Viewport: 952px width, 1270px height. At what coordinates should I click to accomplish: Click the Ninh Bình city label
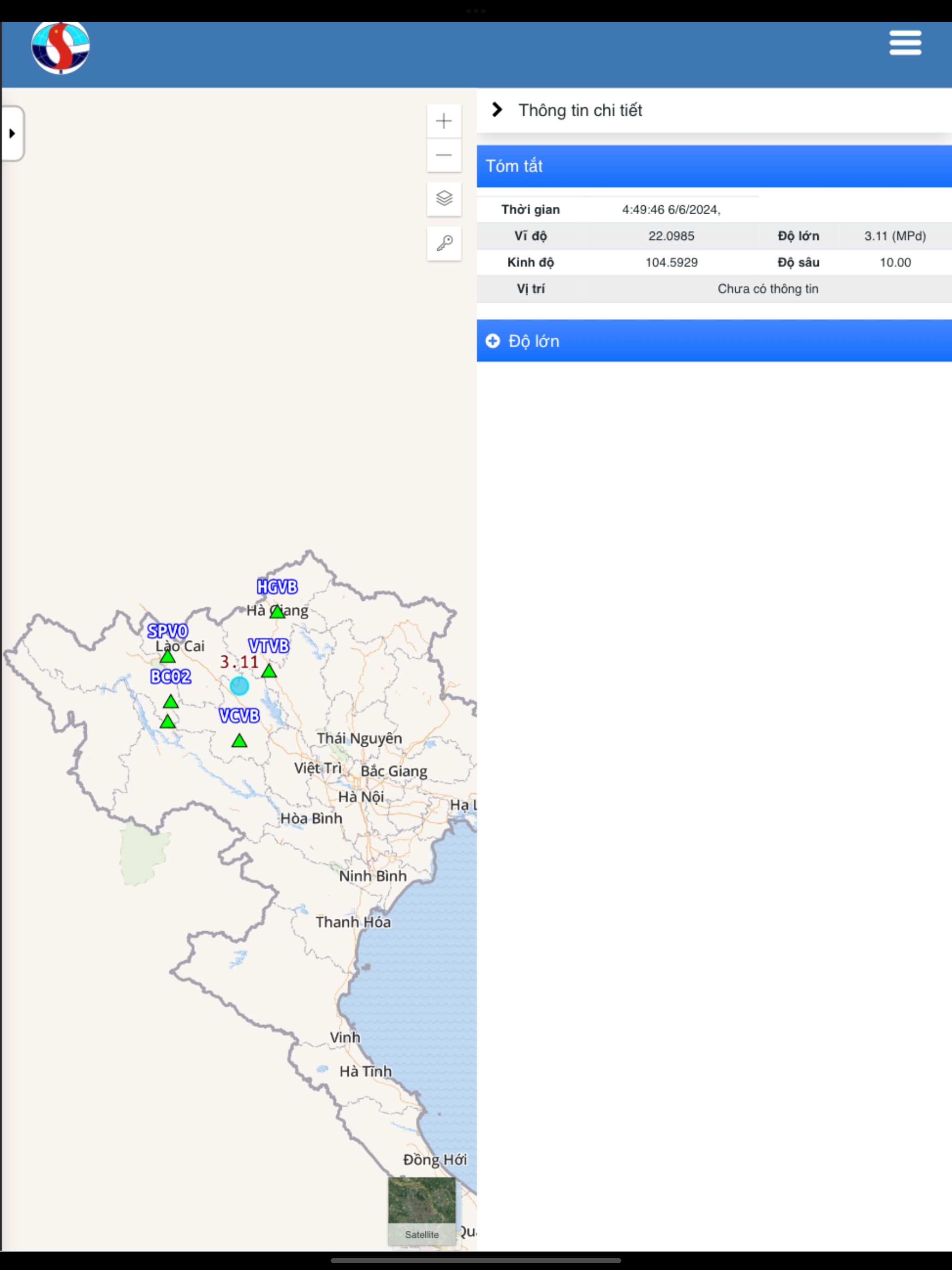point(372,876)
